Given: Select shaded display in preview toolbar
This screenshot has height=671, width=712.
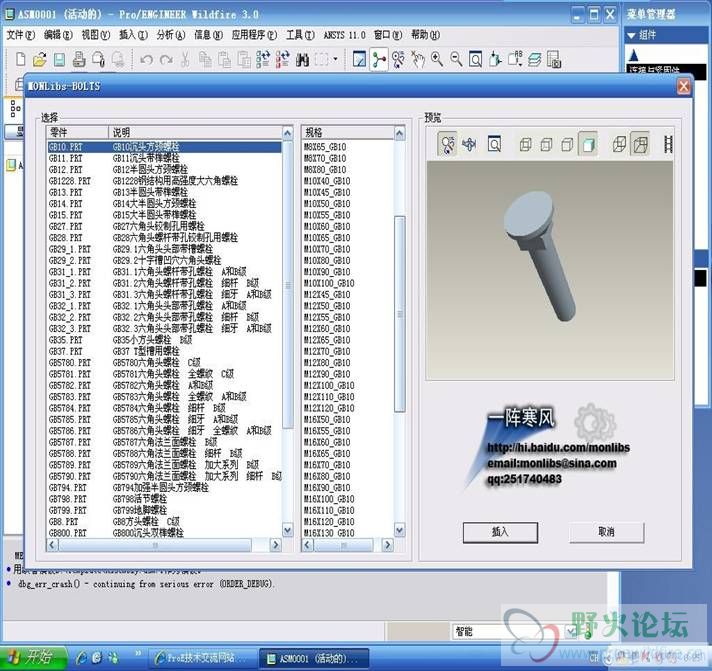Looking at the screenshot, I should pyautogui.click(x=588, y=145).
